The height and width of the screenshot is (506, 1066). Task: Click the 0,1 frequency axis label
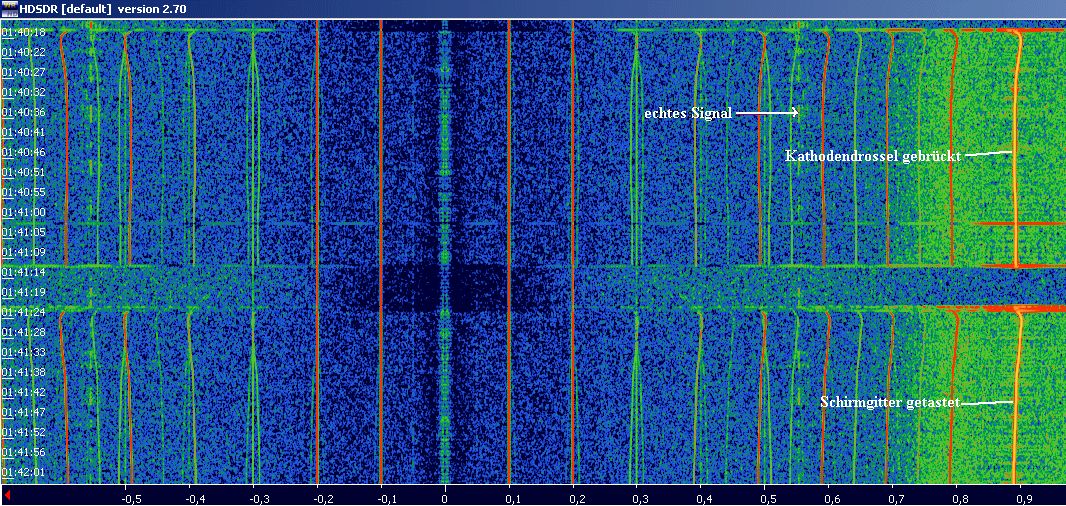[x=517, y=499]
